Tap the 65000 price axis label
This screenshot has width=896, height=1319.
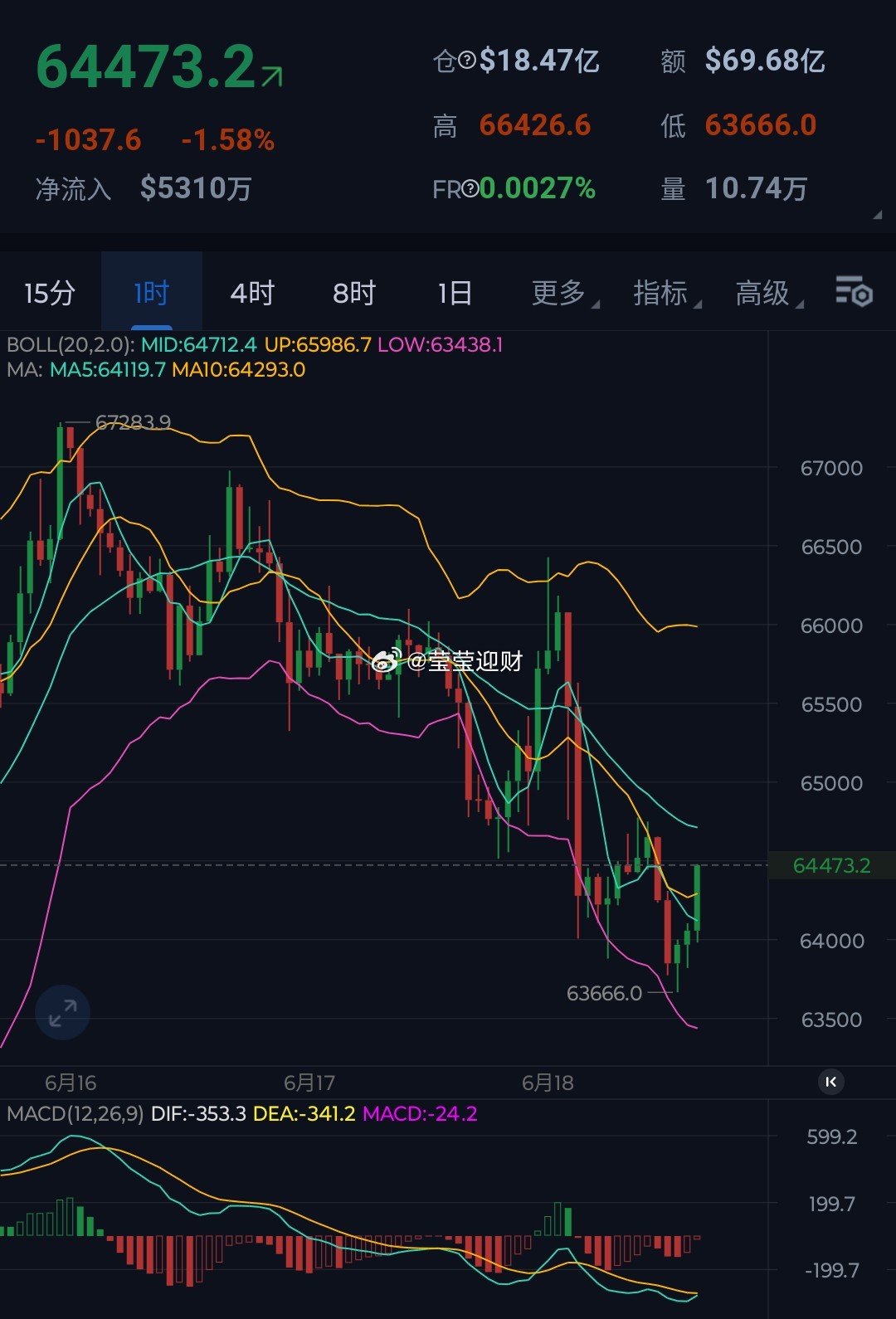point(831,783)
